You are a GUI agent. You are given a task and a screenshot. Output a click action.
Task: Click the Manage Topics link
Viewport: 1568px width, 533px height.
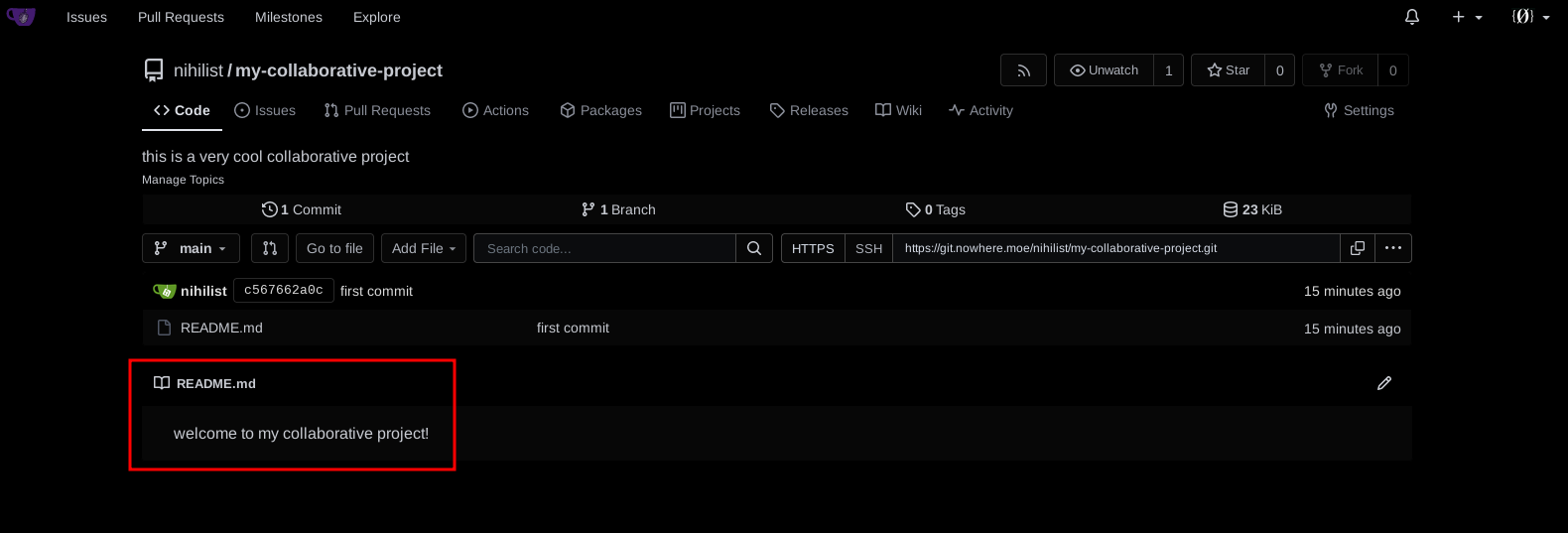(183, 180)
